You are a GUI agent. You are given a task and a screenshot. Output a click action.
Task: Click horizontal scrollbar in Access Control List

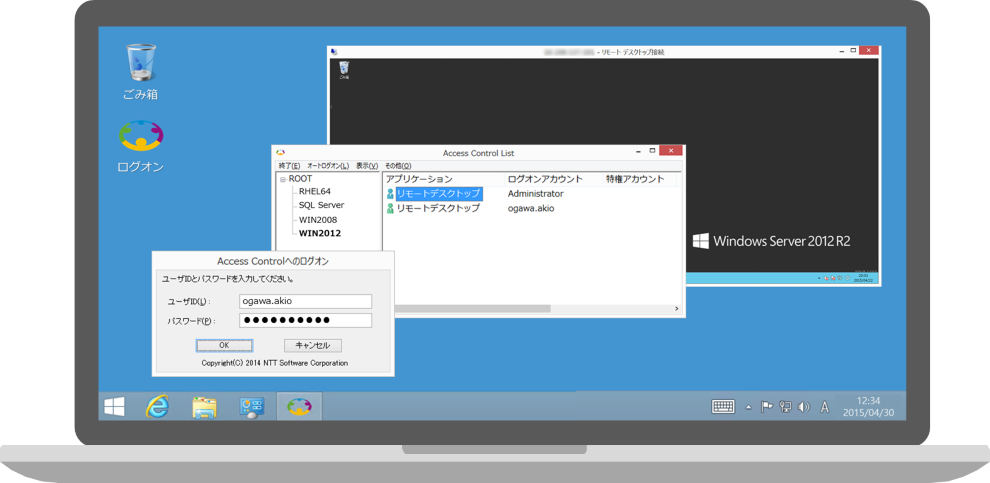[x=472, y=309]
